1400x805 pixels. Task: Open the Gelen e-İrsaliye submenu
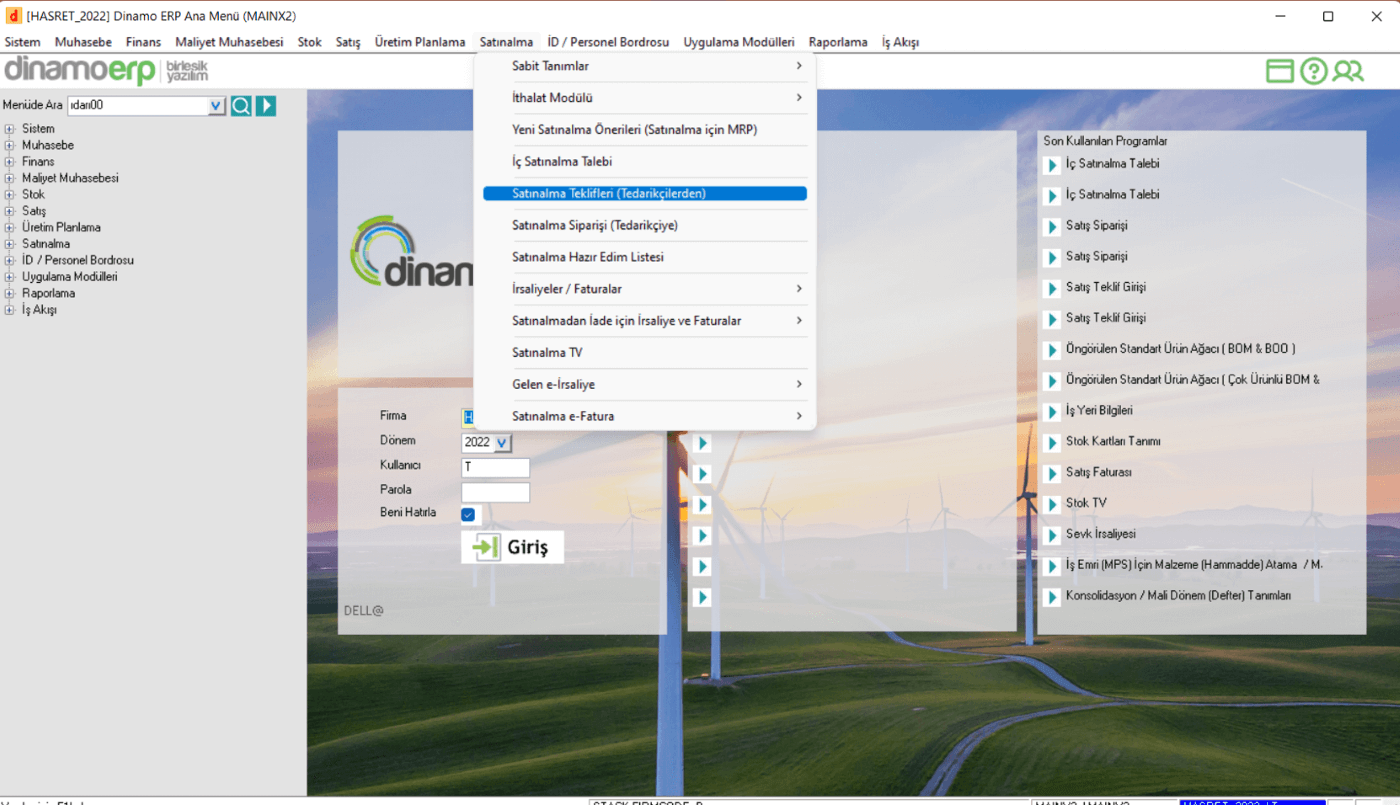click(645, 385)
